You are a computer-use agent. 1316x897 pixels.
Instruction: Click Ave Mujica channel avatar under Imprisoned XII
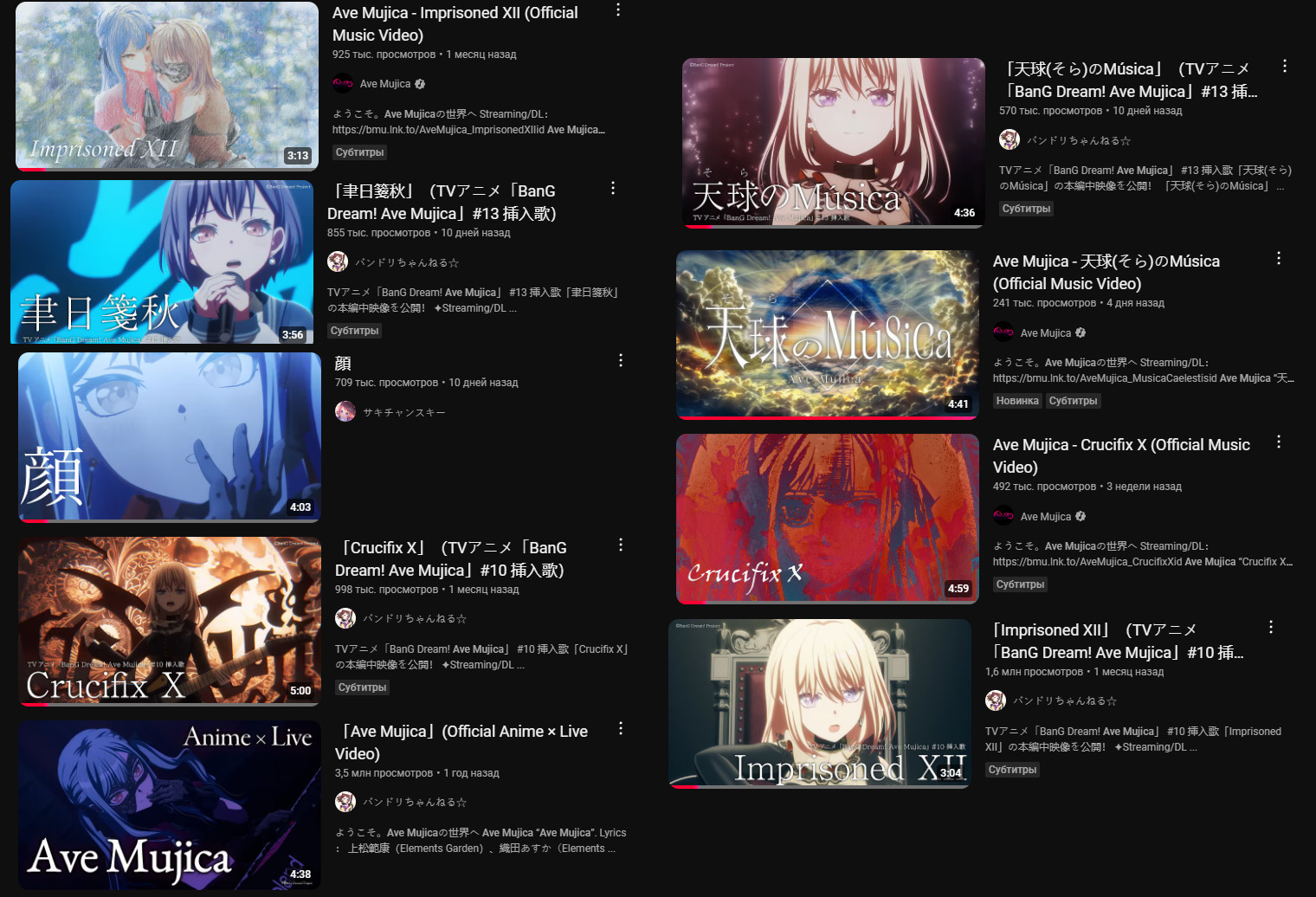[343, 84]
